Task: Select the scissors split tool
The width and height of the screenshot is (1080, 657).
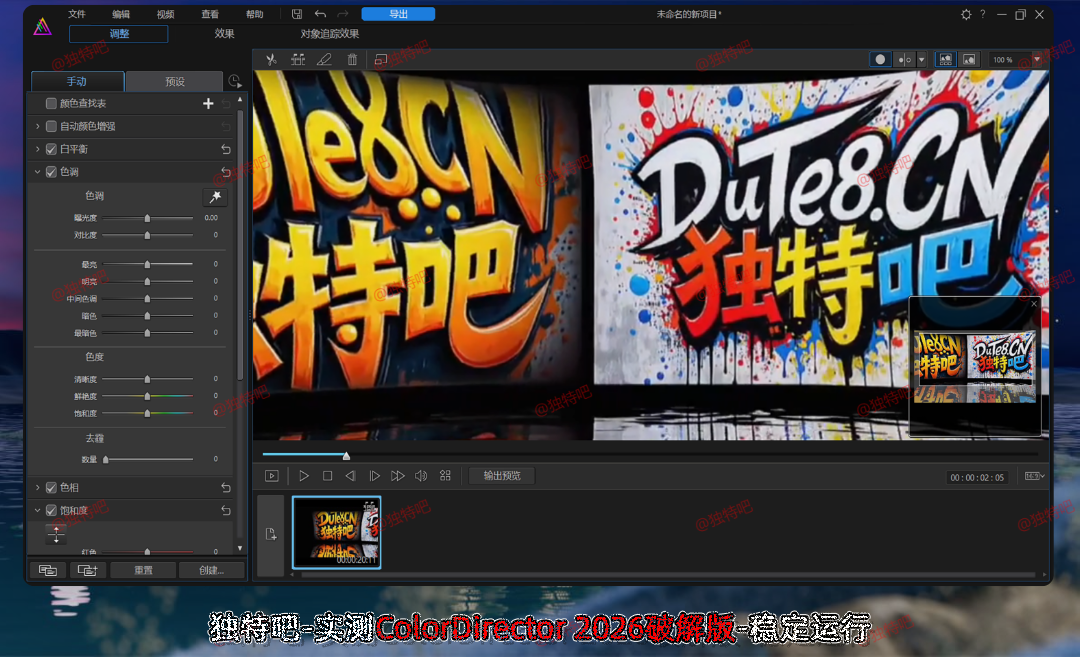Action: [271, 60]
